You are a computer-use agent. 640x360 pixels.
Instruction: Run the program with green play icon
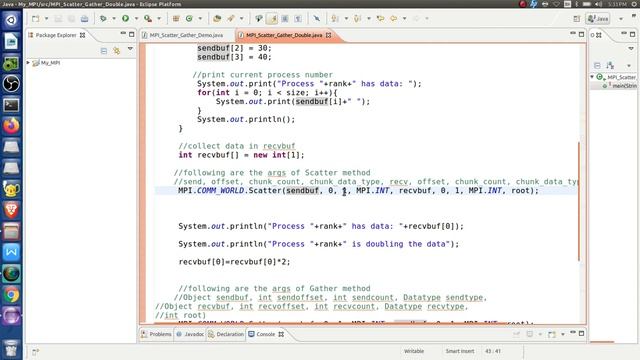[x=126, y=18]
